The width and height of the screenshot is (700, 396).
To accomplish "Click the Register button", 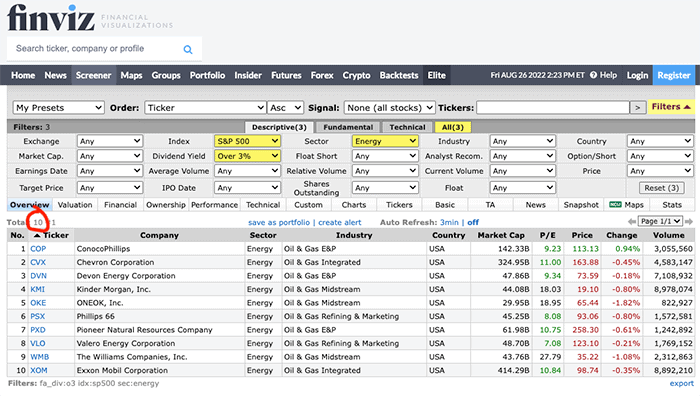I will (674, 75).
